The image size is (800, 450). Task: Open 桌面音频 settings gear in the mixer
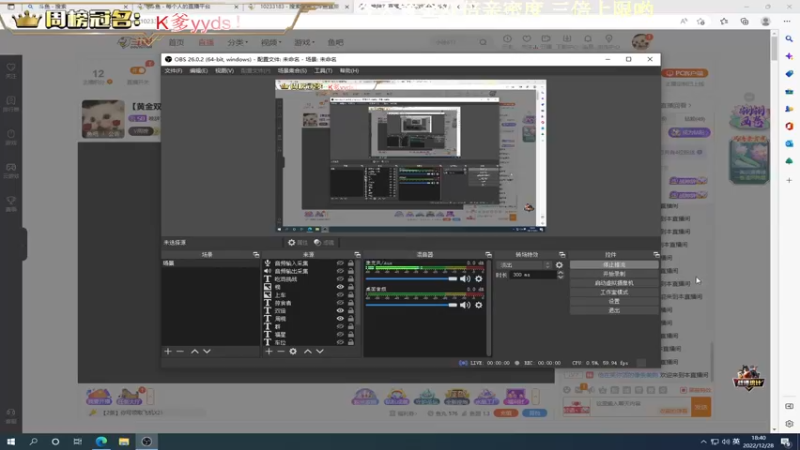pyautogui.click(x=479, y=305)
